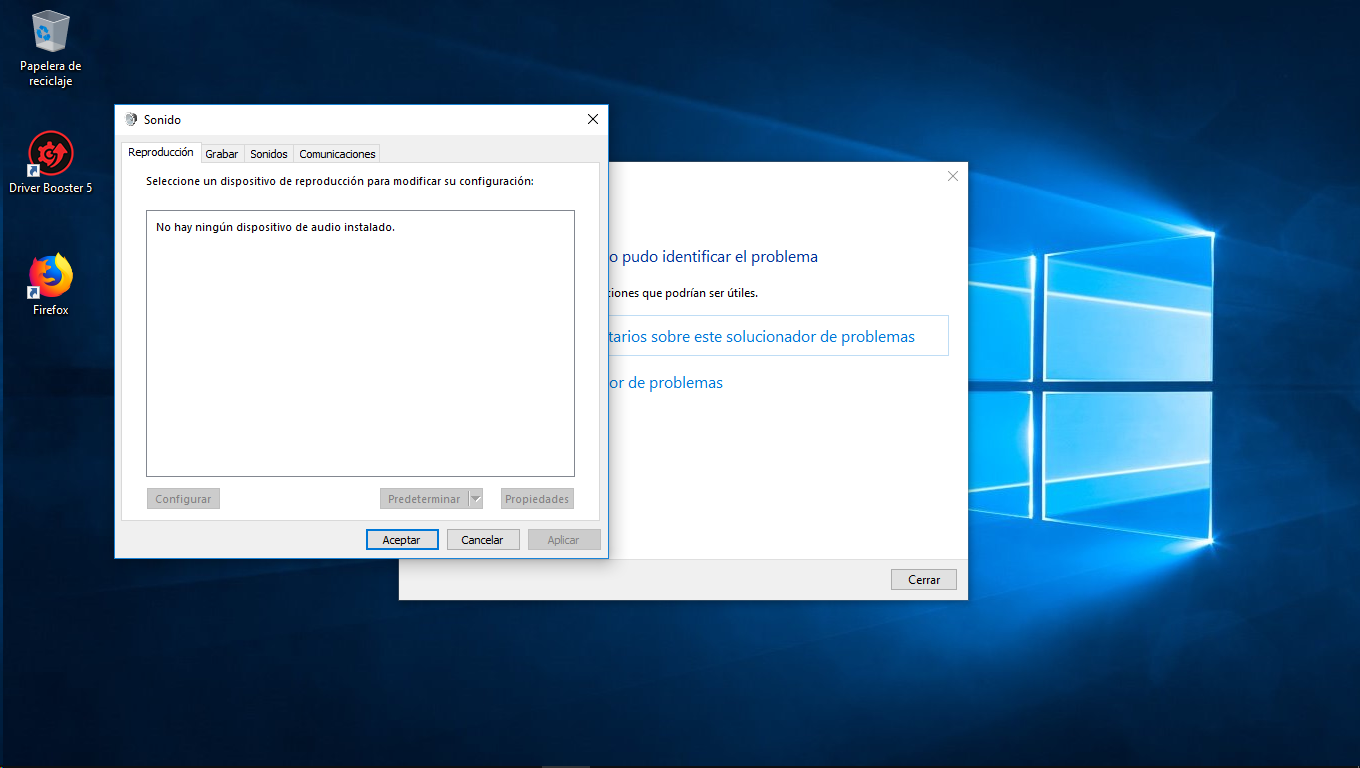Viewport: 1360px width, 768px height.
Task: Click the Sonido window speaker icon
Action: pos(131,120)
